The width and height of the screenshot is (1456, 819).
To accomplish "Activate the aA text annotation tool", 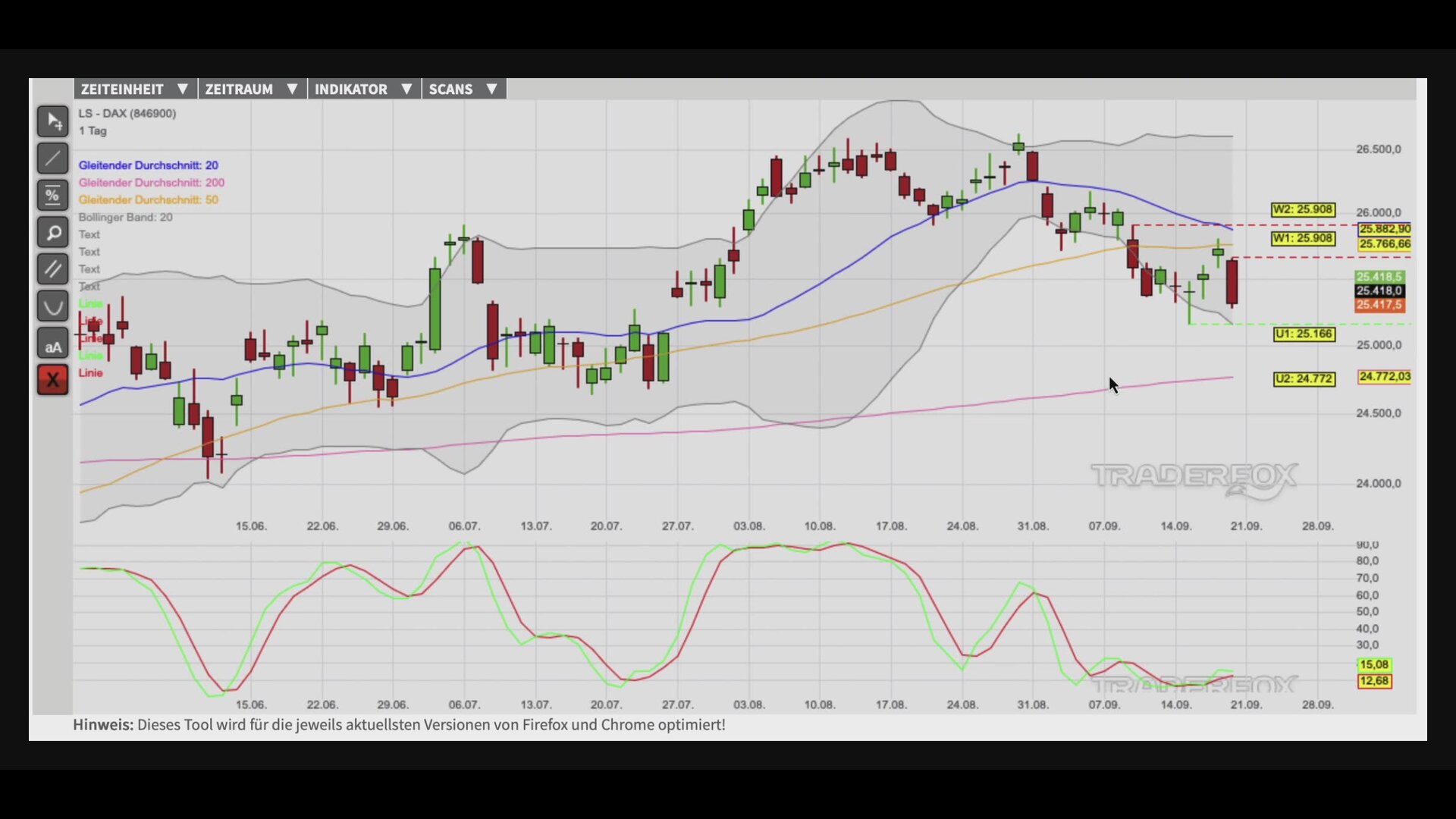I will point(53,344).
